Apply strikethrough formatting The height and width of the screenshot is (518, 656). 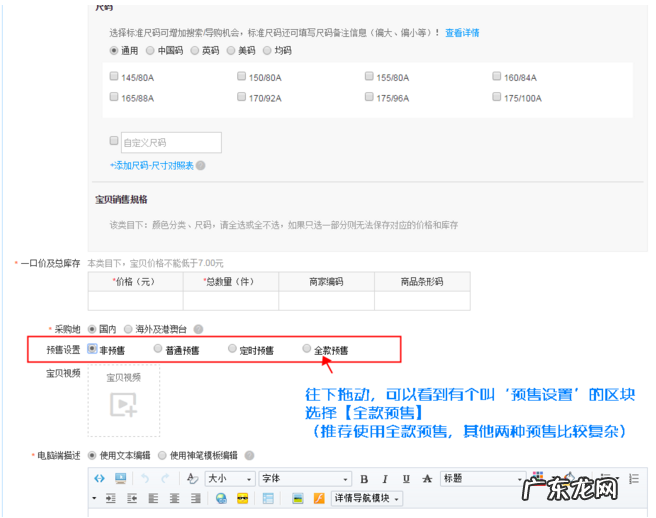[427, 479]
